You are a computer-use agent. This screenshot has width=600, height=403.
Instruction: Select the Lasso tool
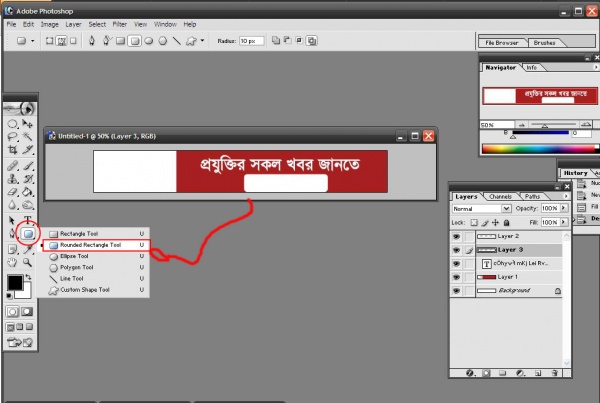12,136
